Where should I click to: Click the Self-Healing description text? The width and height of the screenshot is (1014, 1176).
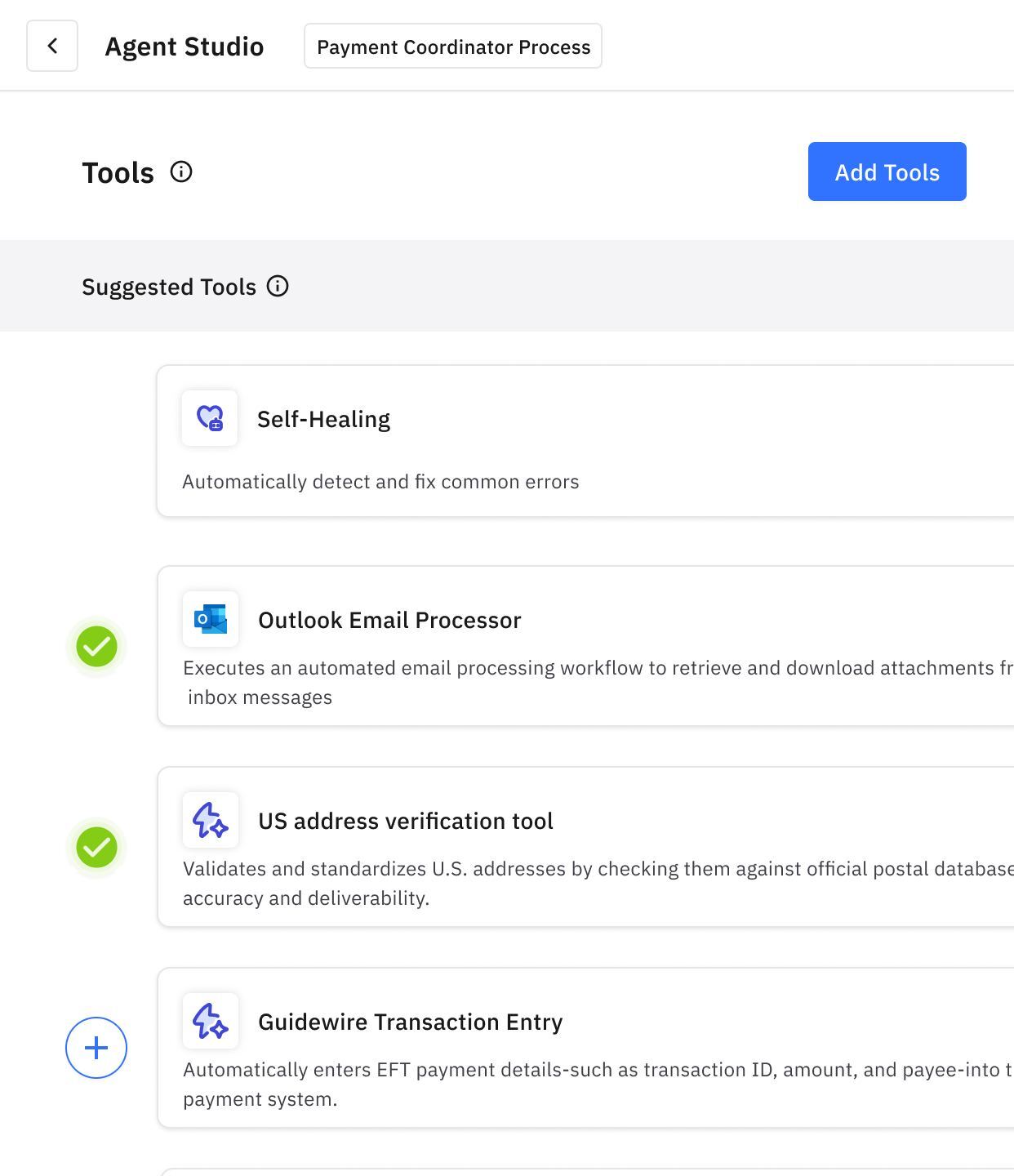pyautogui.click(x=380, y=482)
